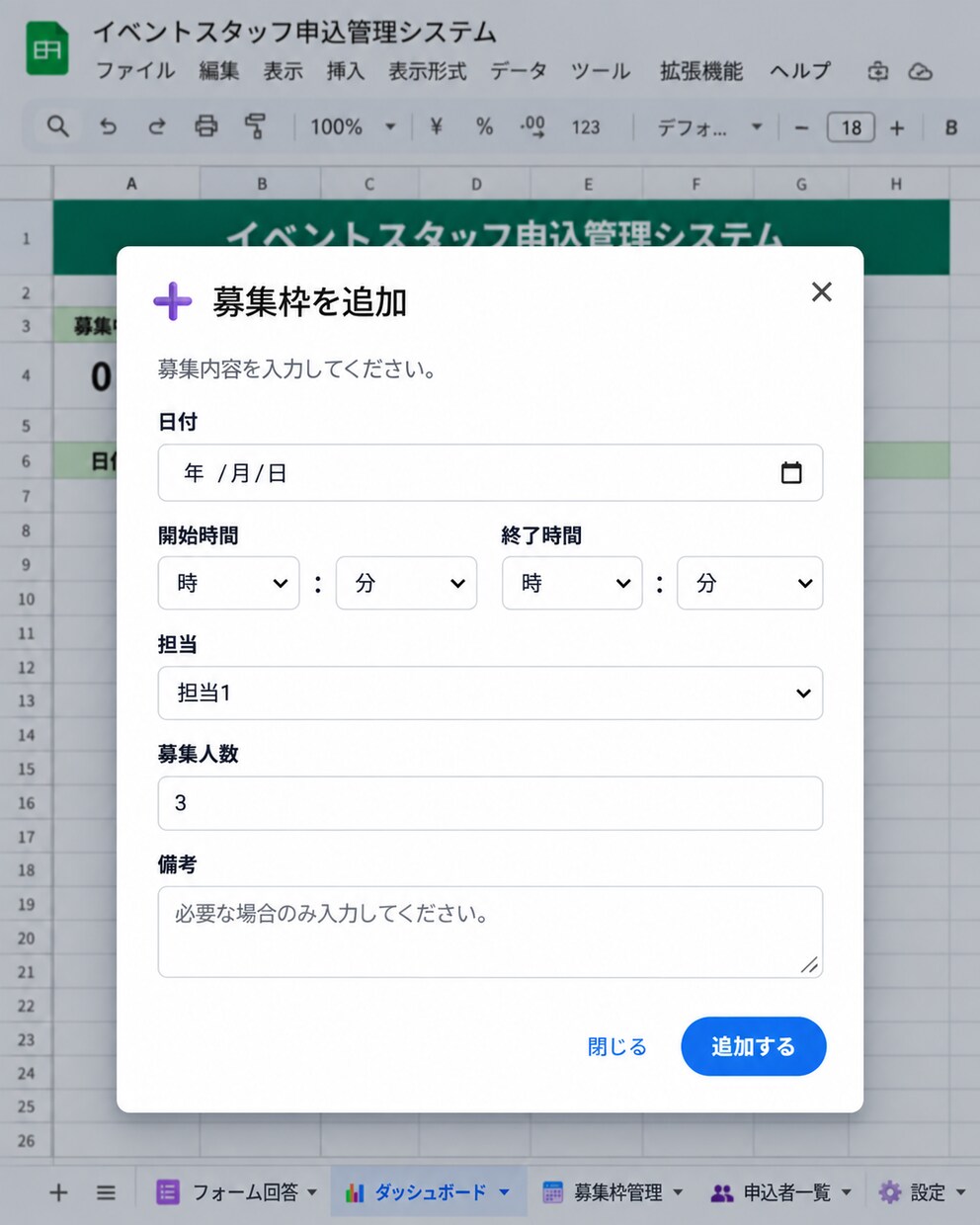The height and width of the screenshot is (1225, 980).
Task: Toggle bold formatting B
Action: (951, 127)
